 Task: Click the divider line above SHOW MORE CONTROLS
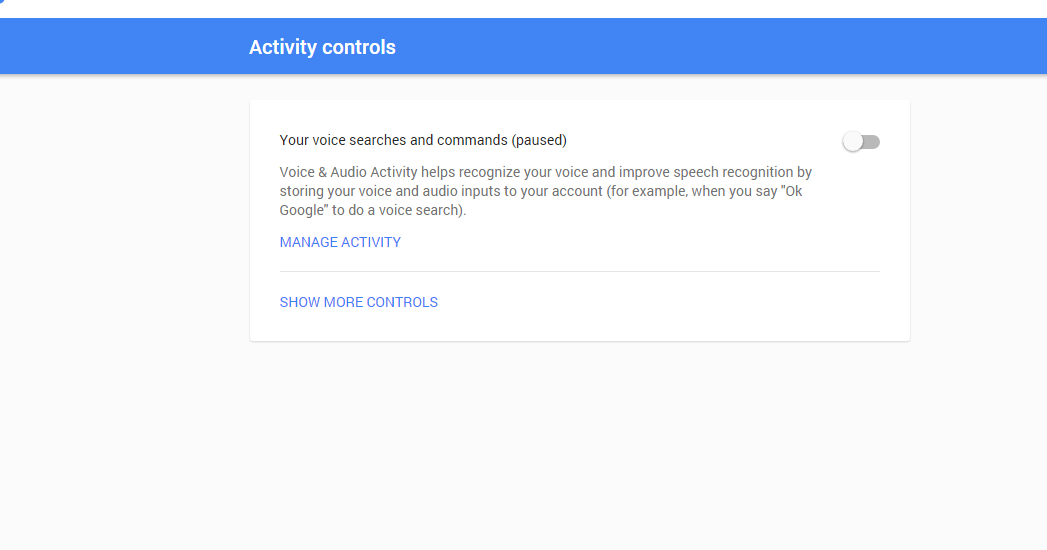point(579,271)
